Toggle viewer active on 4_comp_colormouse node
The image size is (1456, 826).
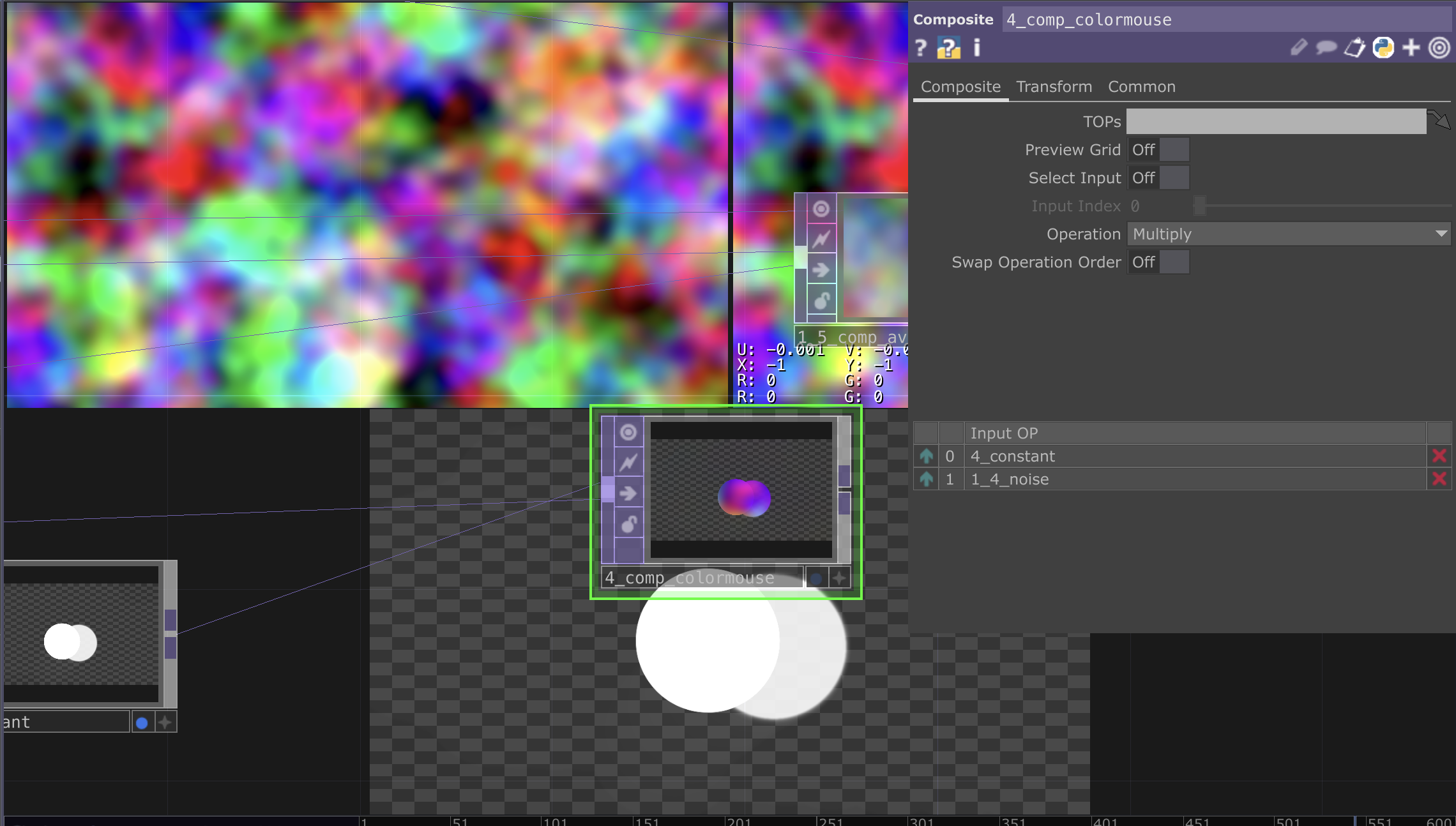tap(628, 433)
